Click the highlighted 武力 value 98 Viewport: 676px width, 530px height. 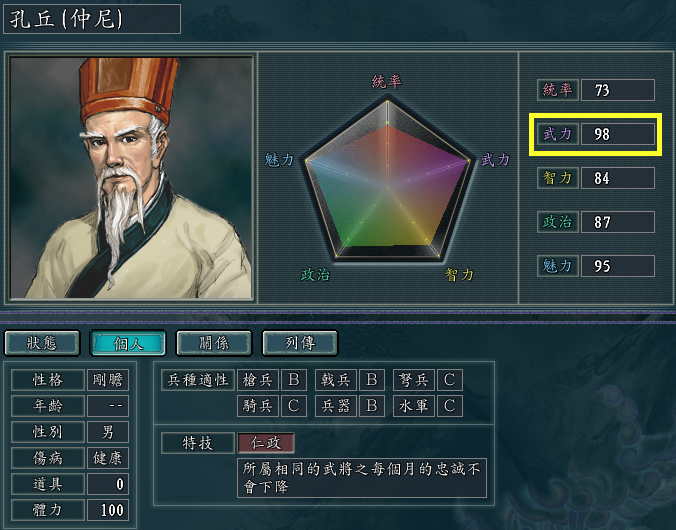click(x=618, y=134)
